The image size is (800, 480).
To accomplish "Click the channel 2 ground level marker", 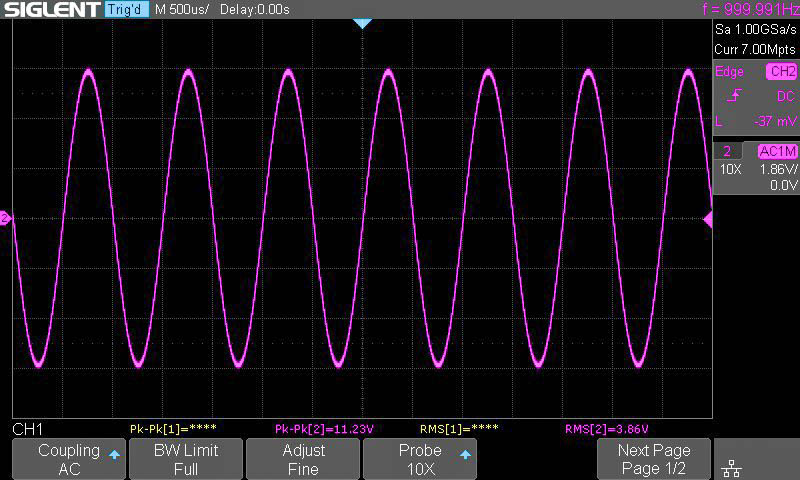I will coord(6,218).
